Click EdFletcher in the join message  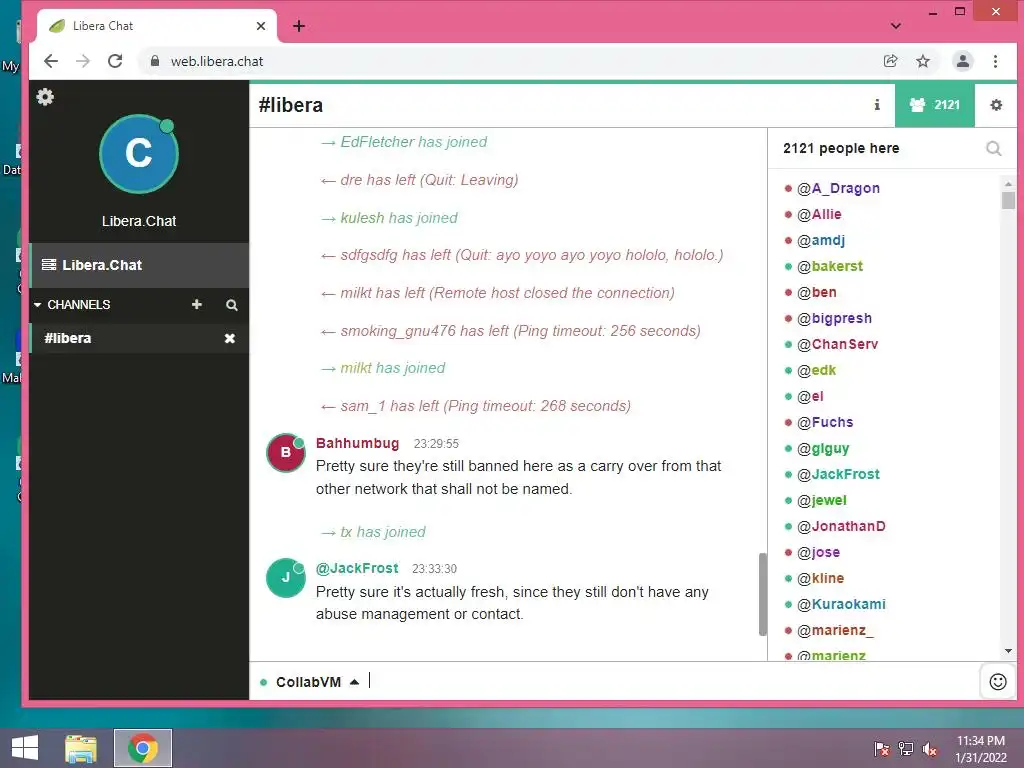(377, 142)
